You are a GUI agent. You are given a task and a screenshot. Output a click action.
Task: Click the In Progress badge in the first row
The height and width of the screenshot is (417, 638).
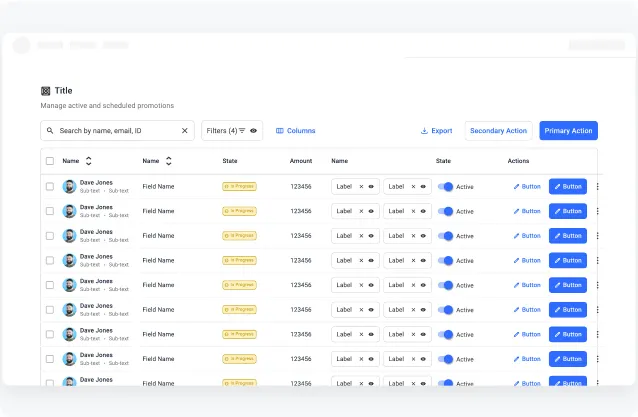pyautogui.click(x=239, y=186)
